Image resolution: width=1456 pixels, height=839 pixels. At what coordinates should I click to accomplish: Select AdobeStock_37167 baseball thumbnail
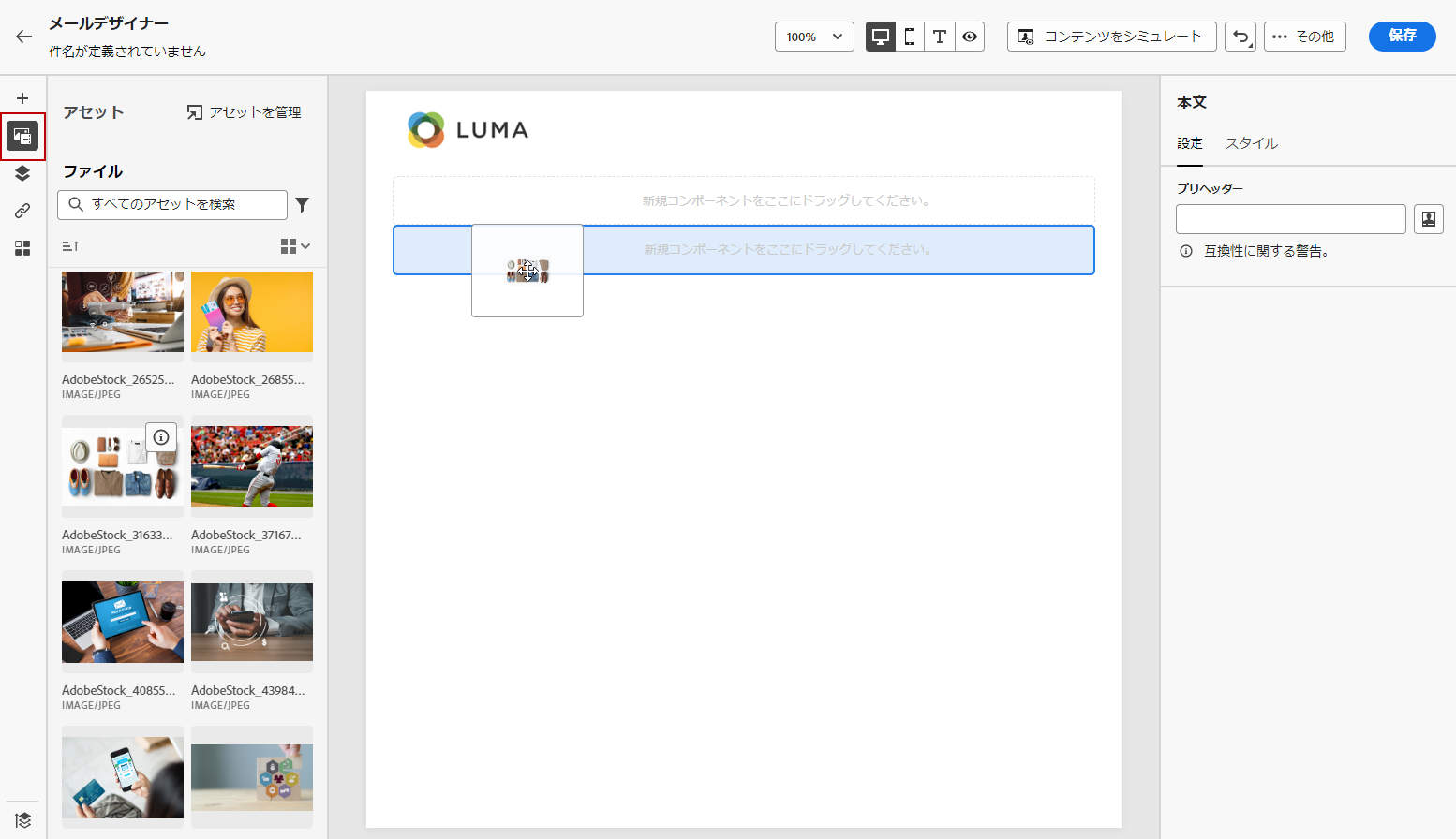tap(252, 466)
